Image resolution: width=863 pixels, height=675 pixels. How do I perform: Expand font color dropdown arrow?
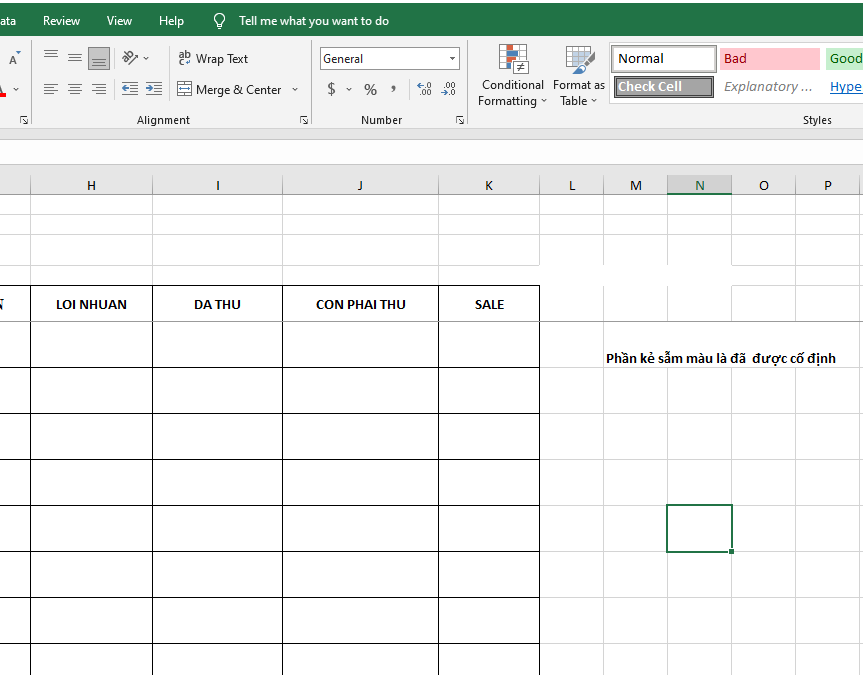[17, 89]
